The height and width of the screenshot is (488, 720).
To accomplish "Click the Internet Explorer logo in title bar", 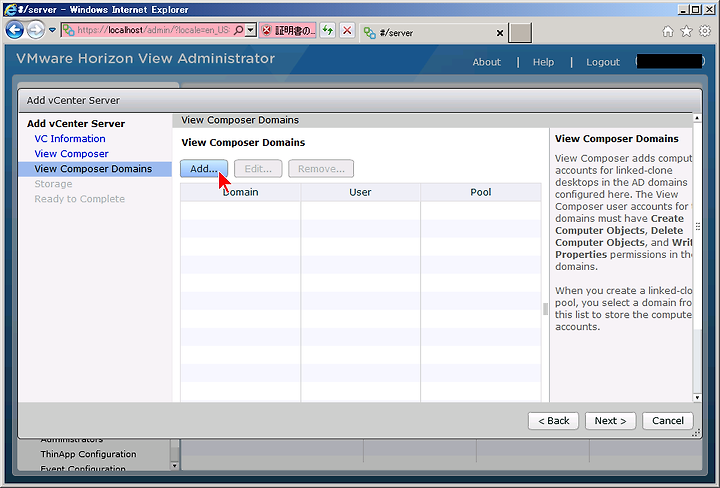I will point(10,9).
